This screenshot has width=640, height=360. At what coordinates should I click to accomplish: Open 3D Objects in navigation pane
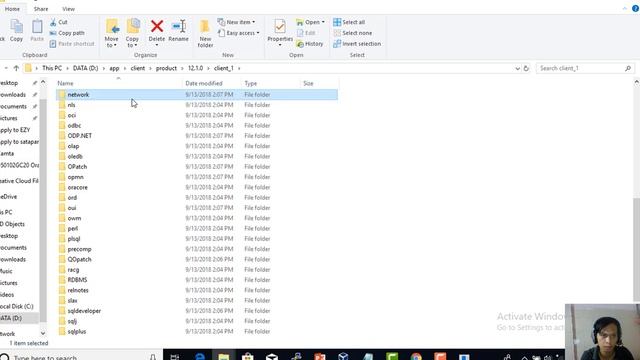tap(13, 224)
